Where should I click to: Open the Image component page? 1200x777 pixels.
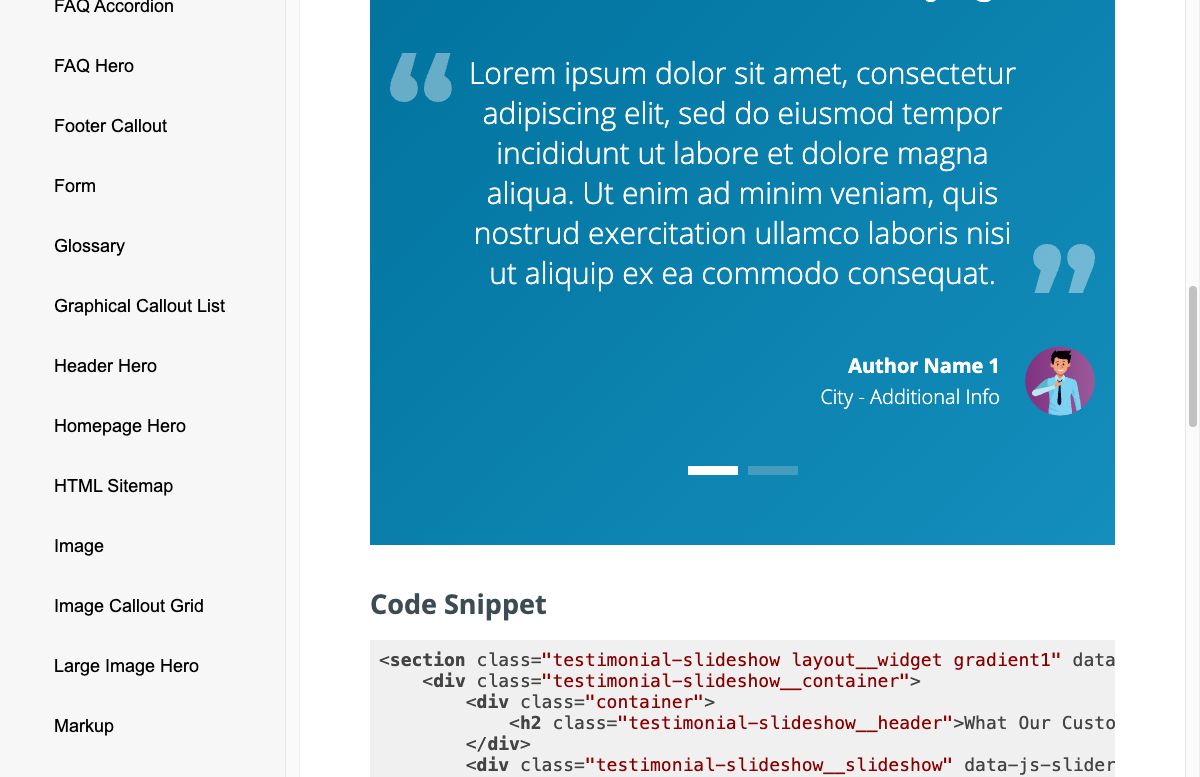tap(78, 546)
